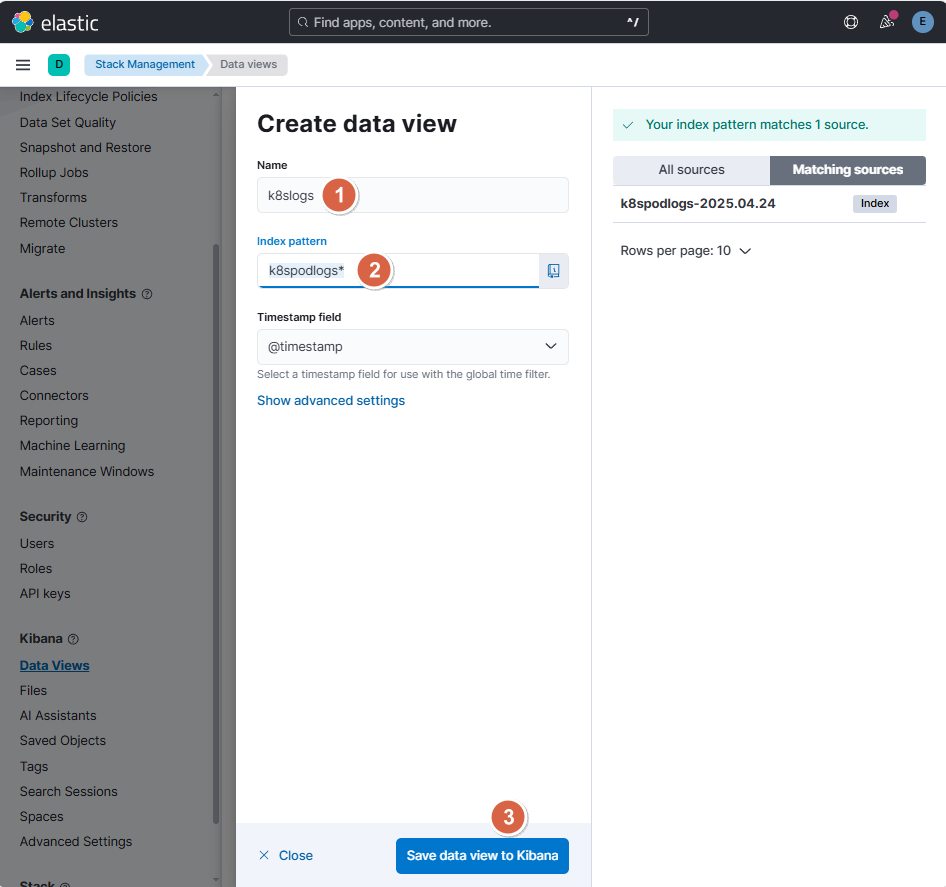The width and height of the screenshot is (946, 887).
Task: Click the Close button
Action: (x=286, y=856)
